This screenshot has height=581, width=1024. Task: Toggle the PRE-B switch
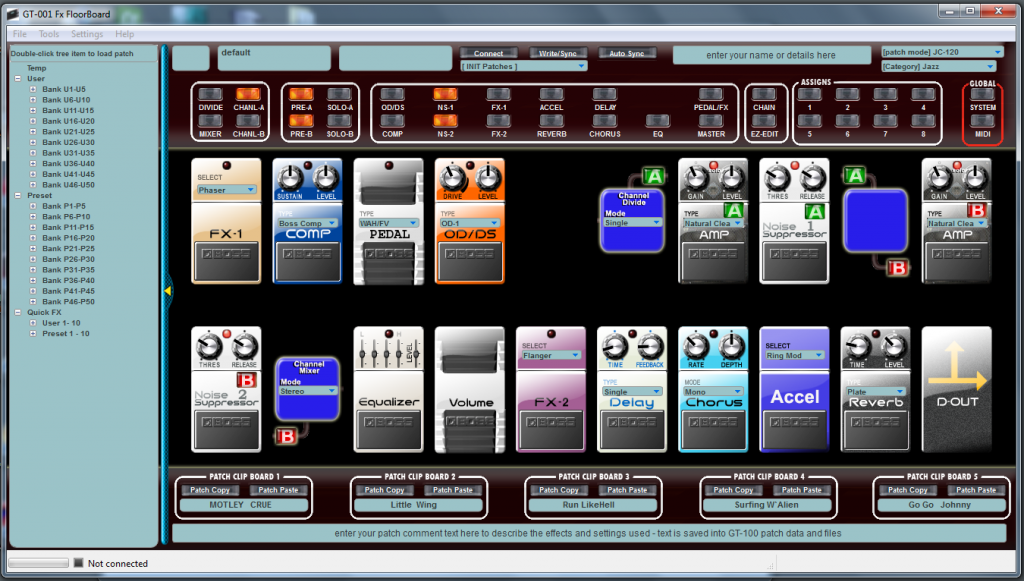301,121
